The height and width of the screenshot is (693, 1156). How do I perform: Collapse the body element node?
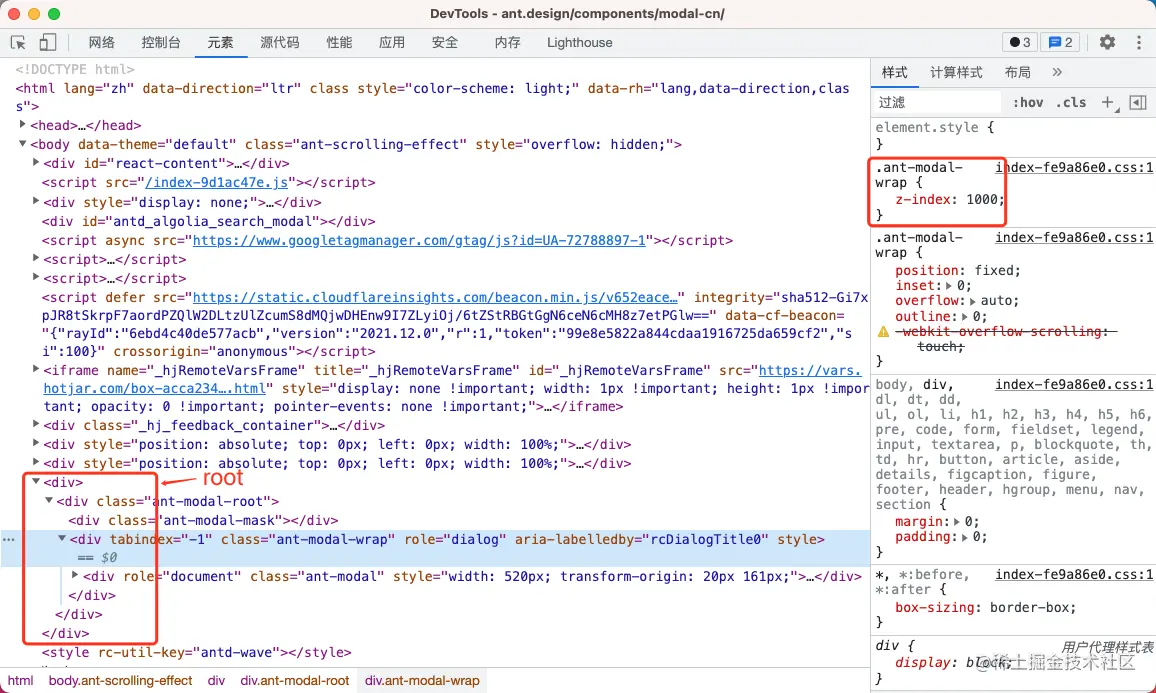23,144
